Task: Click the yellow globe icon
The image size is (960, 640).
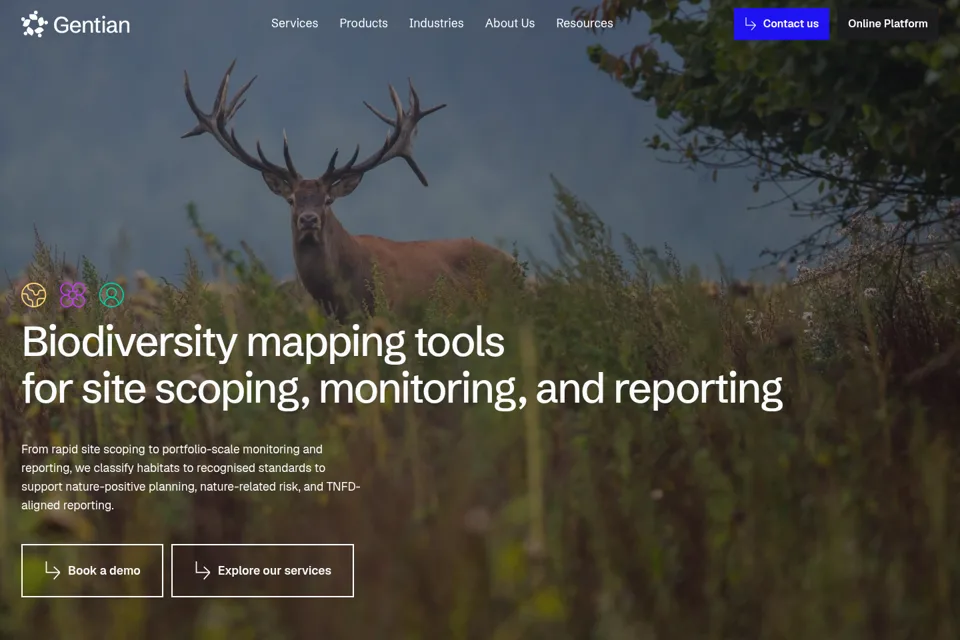Action: tap(34, 295)
